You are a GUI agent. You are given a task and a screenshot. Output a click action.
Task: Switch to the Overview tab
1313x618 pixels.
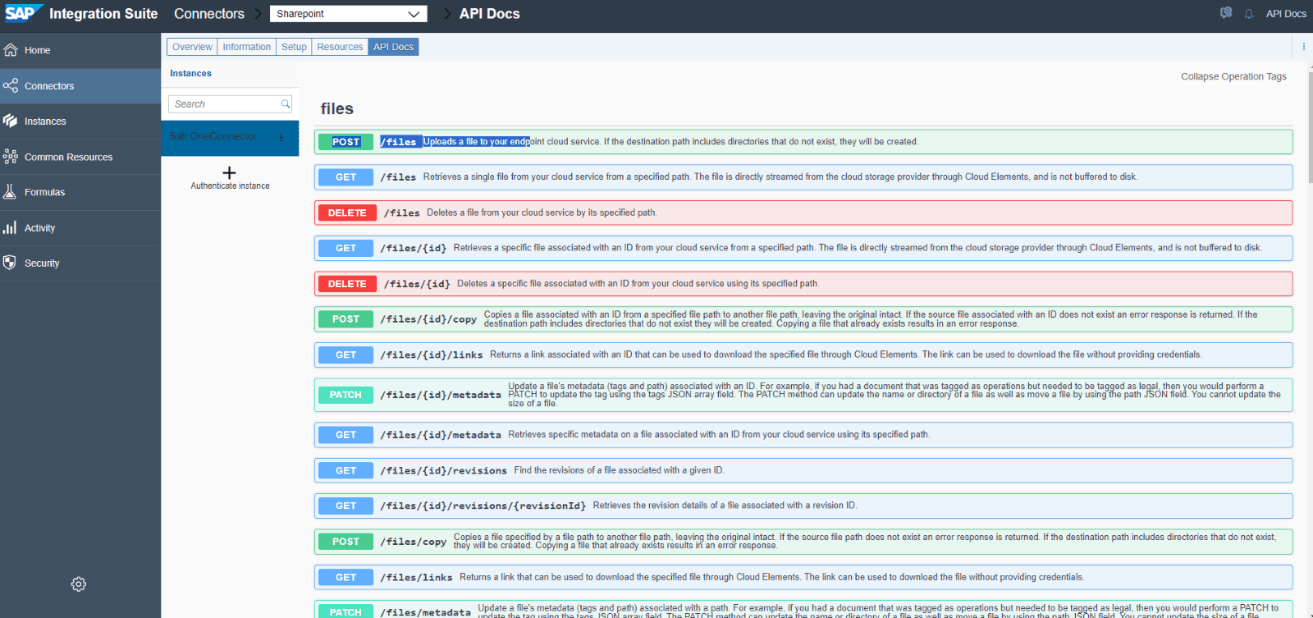pyautogui.click(x=192, y=47)
